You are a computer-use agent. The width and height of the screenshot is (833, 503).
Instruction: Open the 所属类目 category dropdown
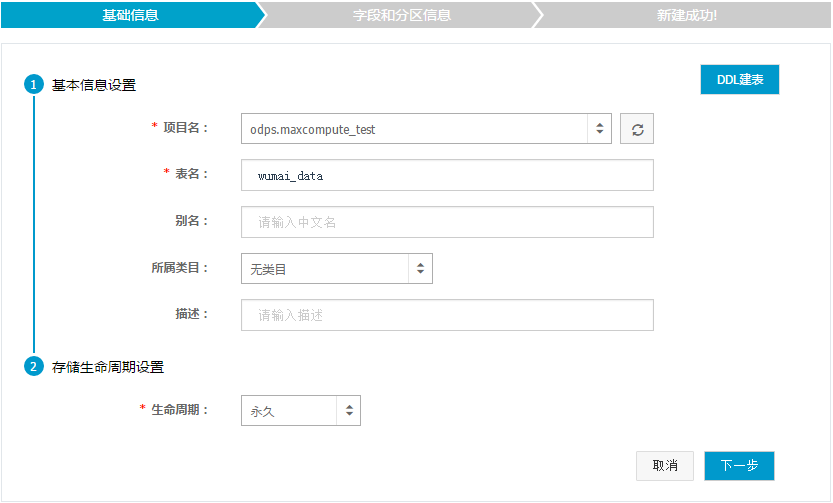pyautogui.click(x=337, y=268)
